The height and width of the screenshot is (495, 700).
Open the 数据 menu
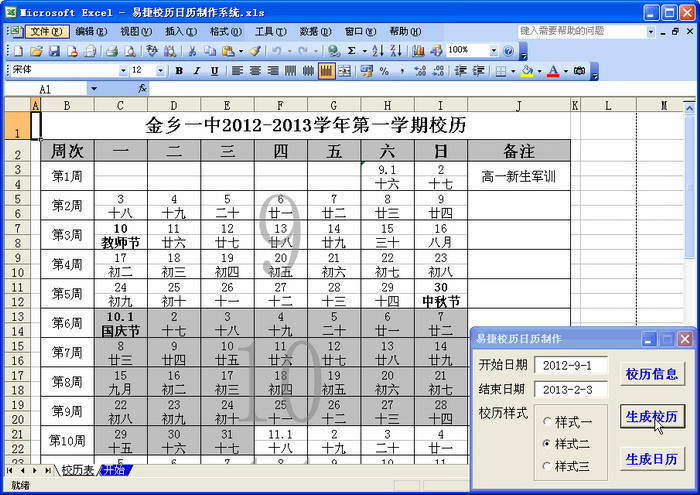pyautogui.click(x=315, y=32)
